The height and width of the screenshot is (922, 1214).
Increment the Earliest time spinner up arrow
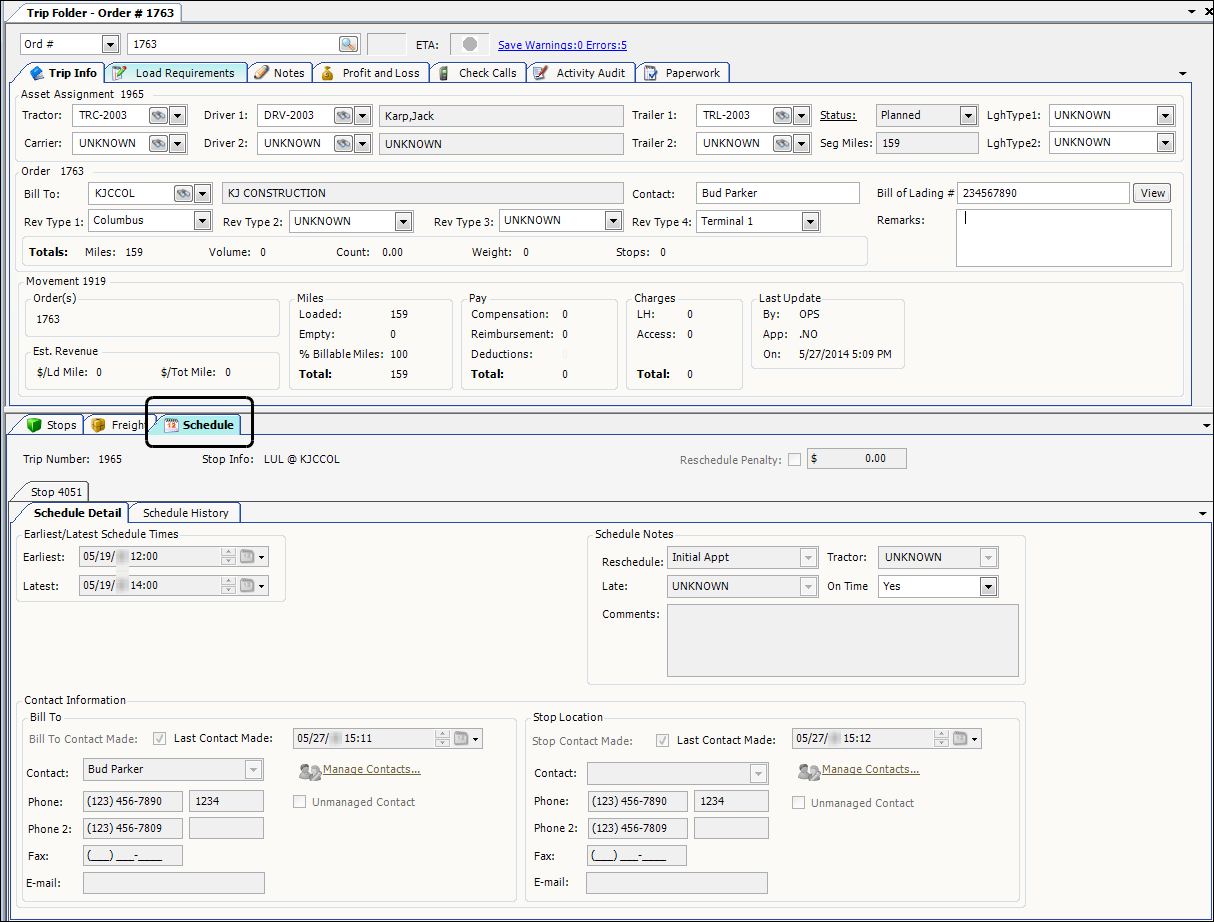pyautogui.click(x=228, y=552)
